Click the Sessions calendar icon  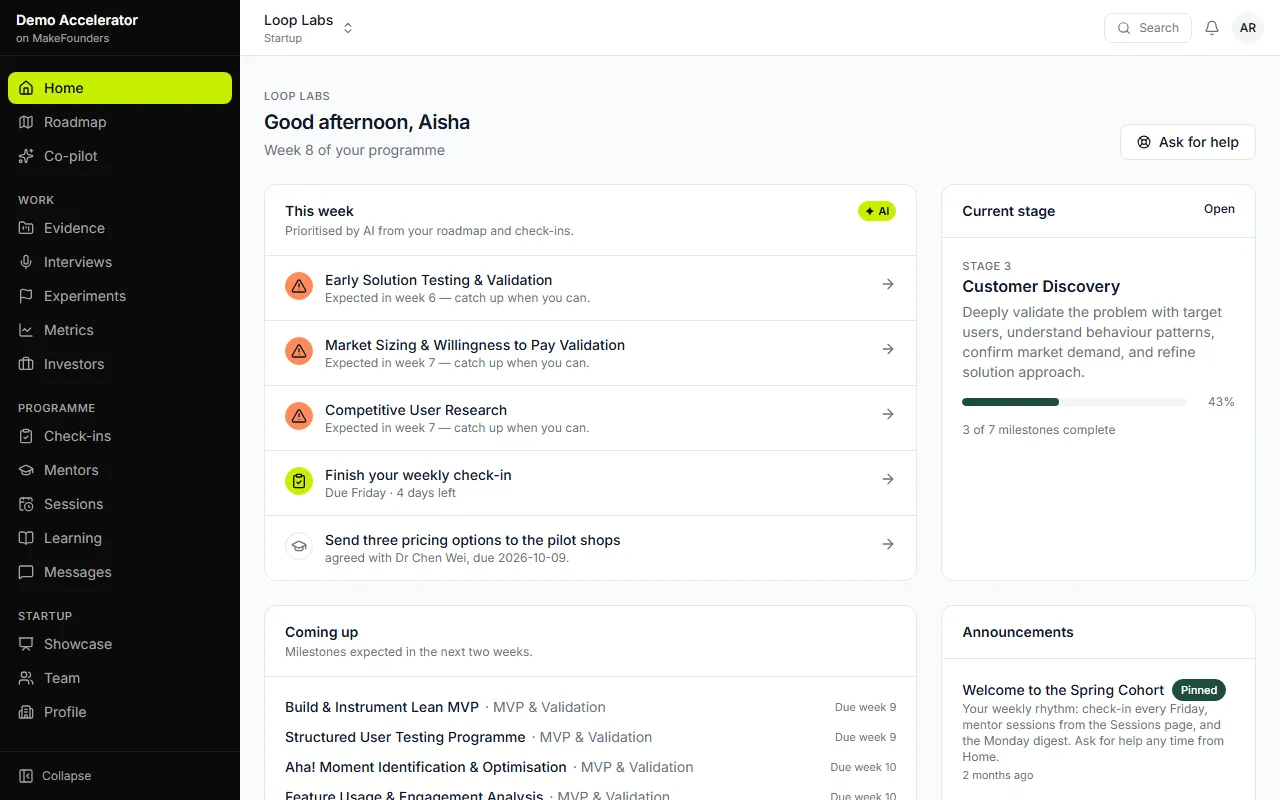26,504
